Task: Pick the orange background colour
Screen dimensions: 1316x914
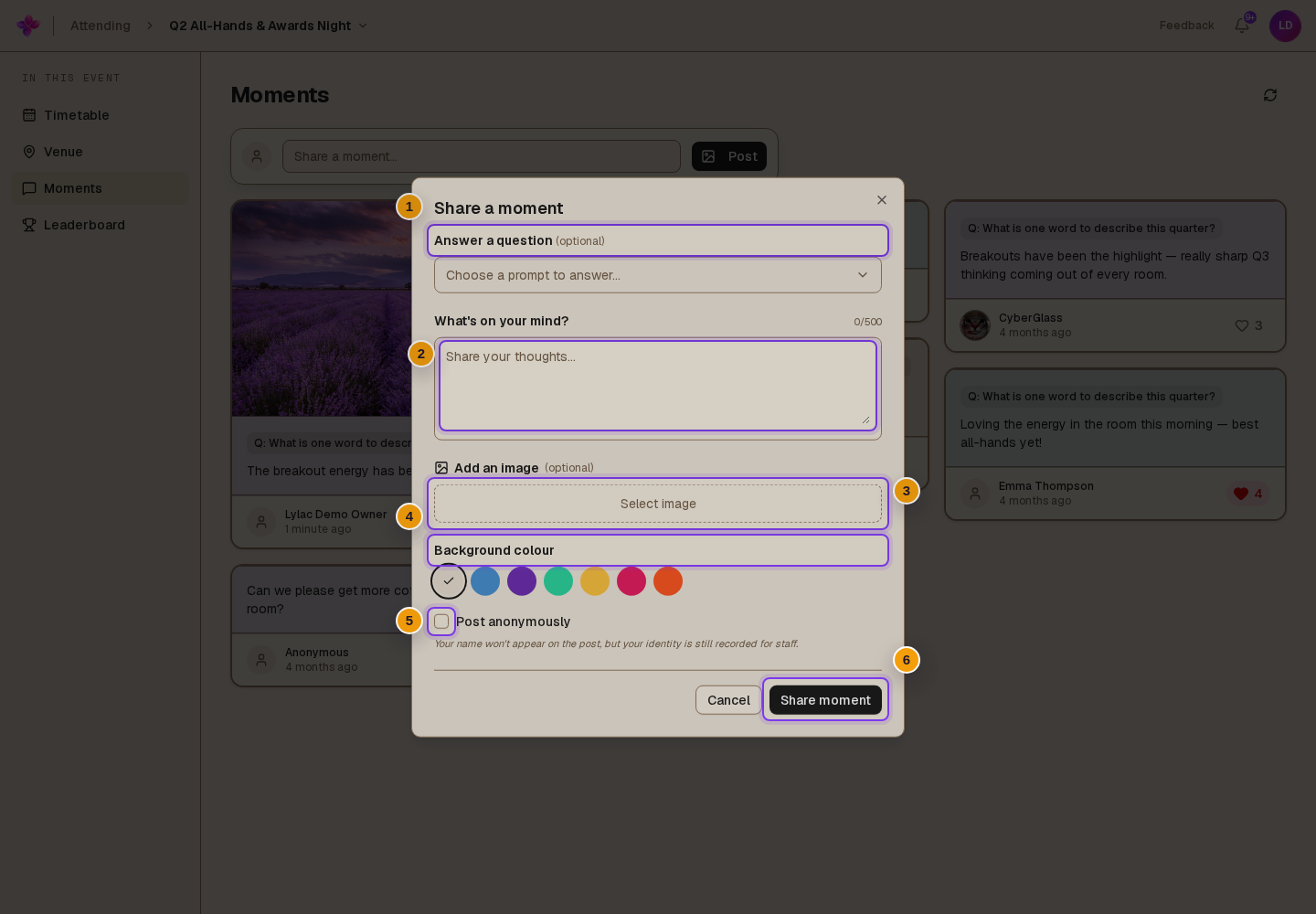Action: point(668,581)
